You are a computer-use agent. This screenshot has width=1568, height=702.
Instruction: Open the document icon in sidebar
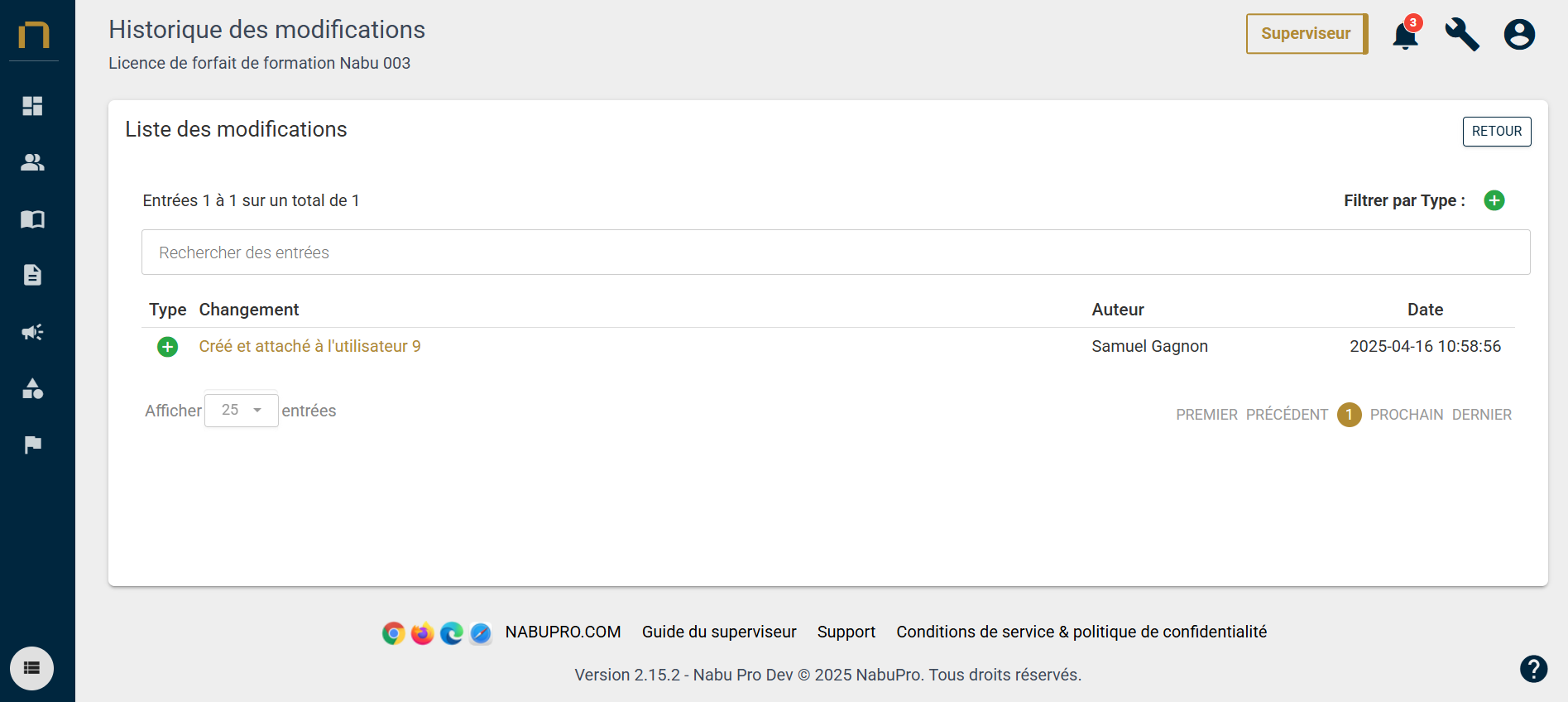tap(32, 275)
